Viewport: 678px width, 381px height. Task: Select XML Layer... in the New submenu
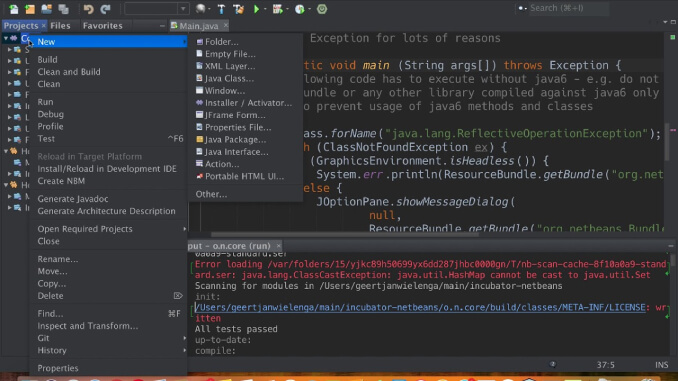coord(245,66)
